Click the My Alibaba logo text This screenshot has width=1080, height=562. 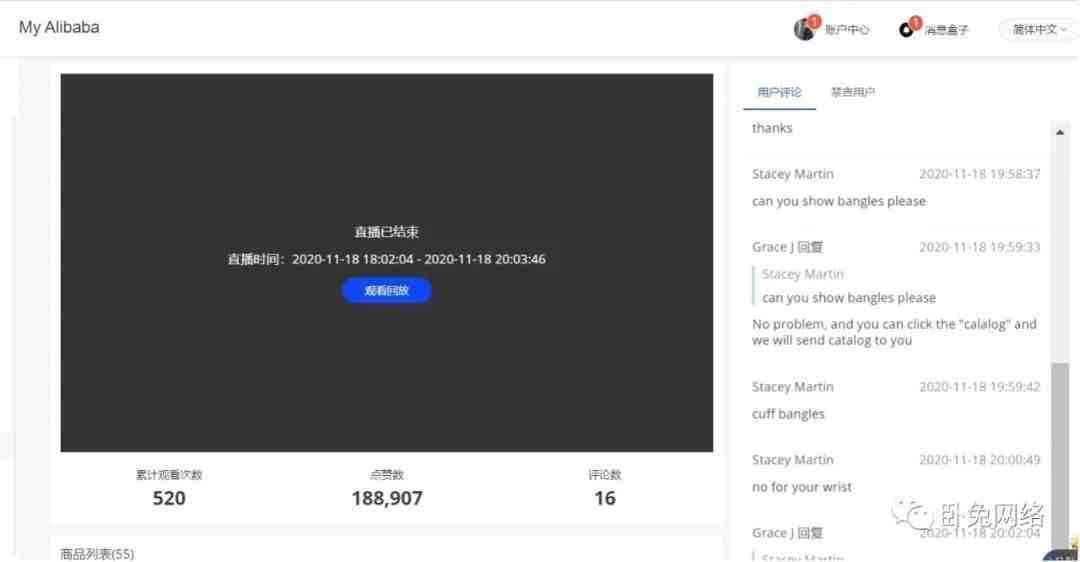59,28
